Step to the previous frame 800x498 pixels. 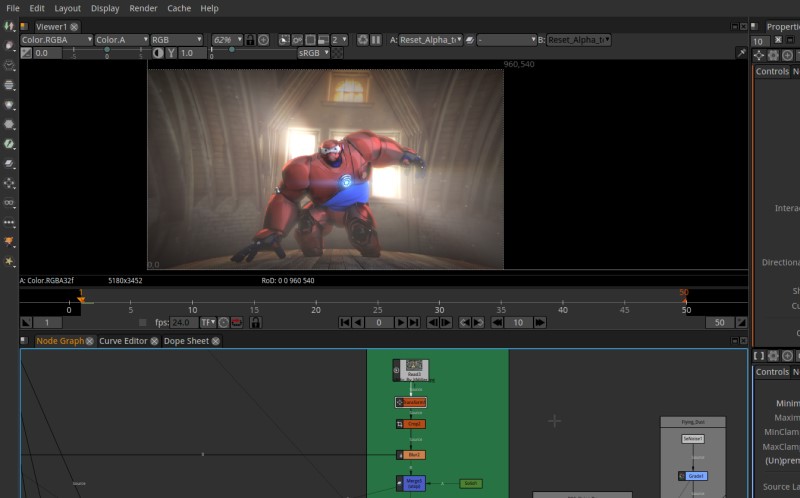pos(433,322)
